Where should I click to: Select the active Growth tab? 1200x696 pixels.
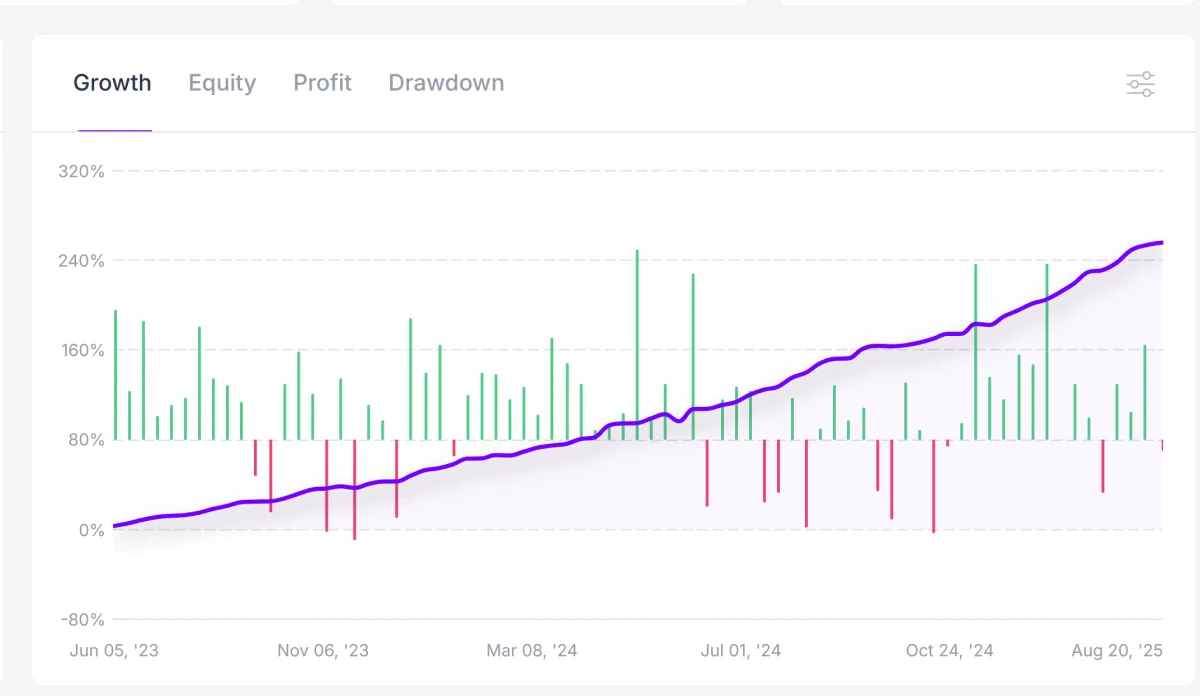[x=112, y=83]
